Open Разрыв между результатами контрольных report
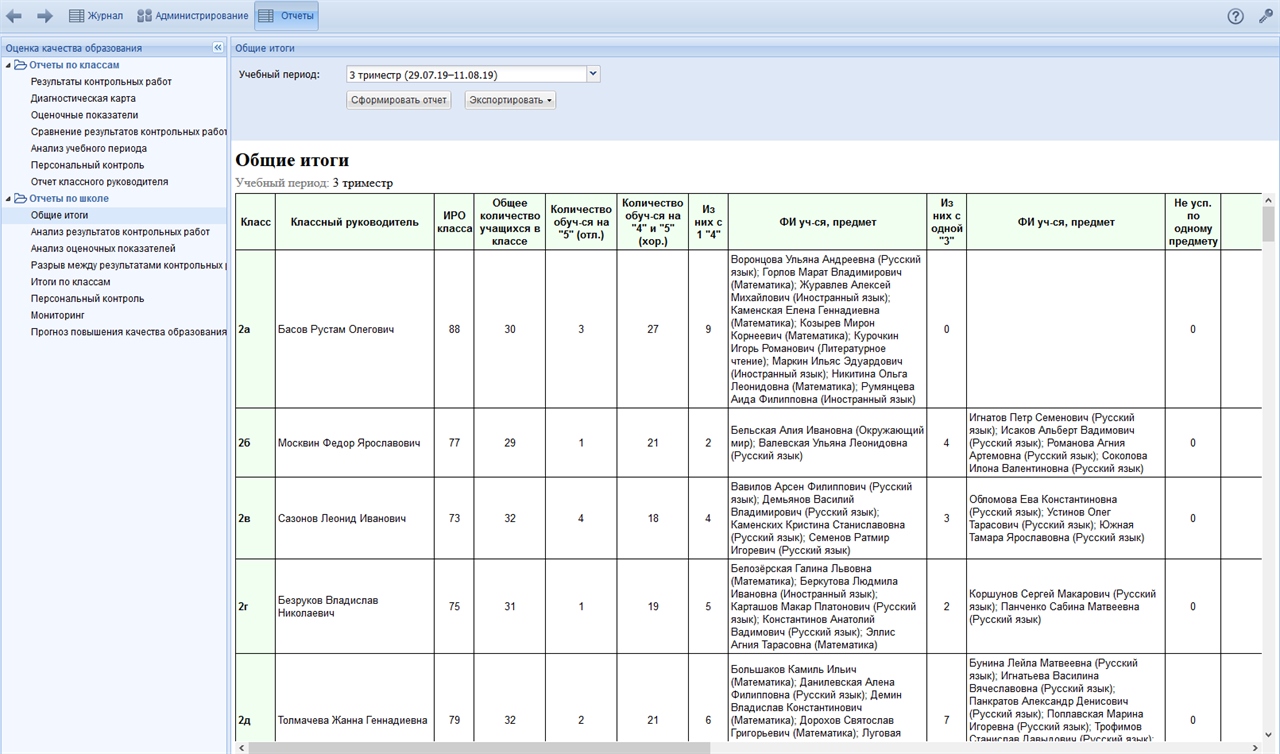The width and height of the screenshot is (1280, 754). coord(129,265)
